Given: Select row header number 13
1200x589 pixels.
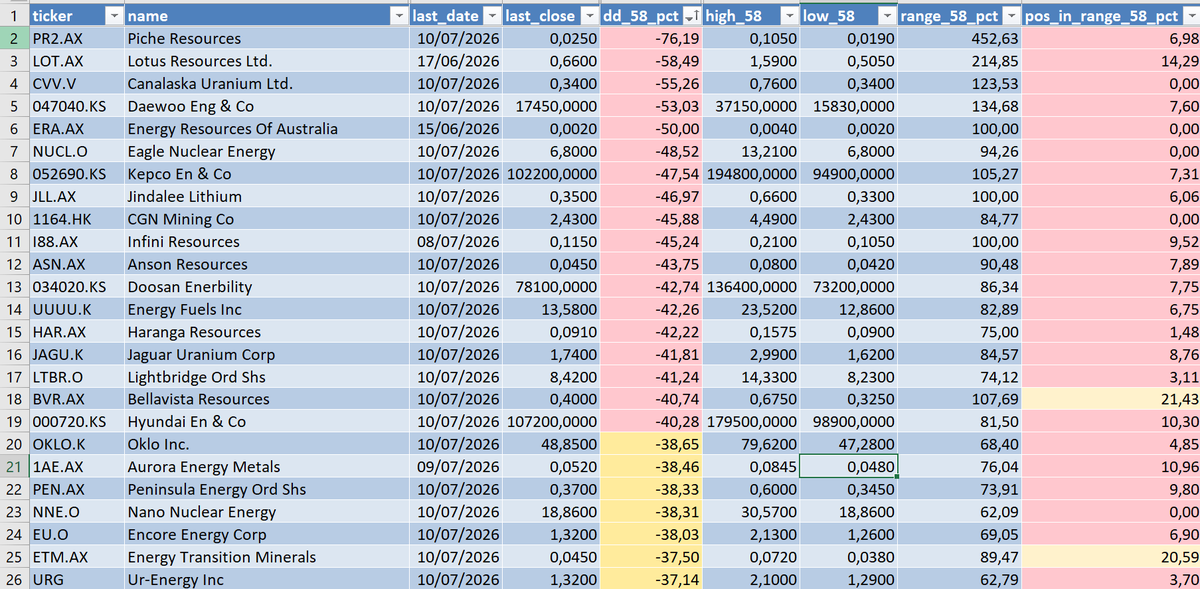Looking at the screenshot, I should [x=14, y=287].
